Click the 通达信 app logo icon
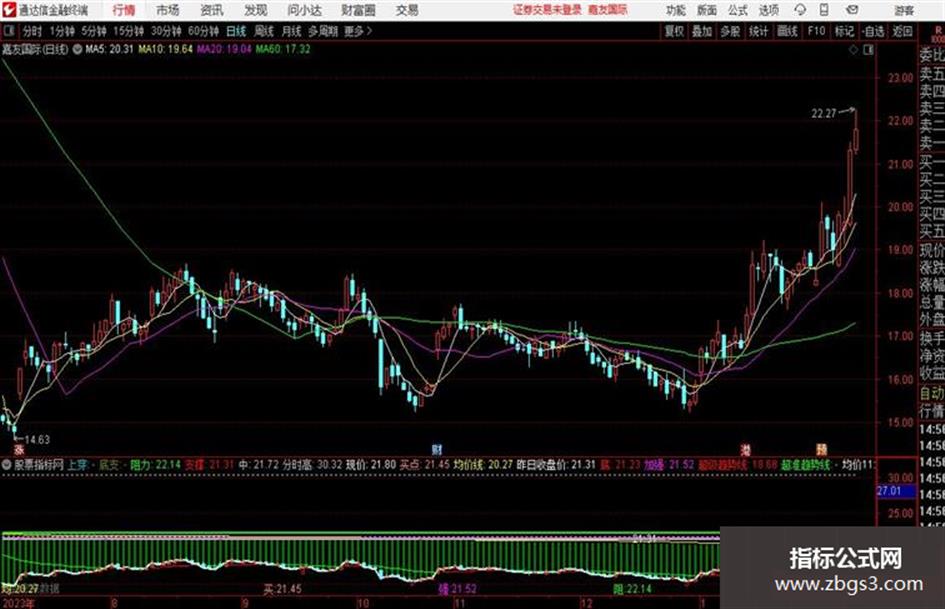Screen dimensions: 945x609 click(x=9, y=10)
